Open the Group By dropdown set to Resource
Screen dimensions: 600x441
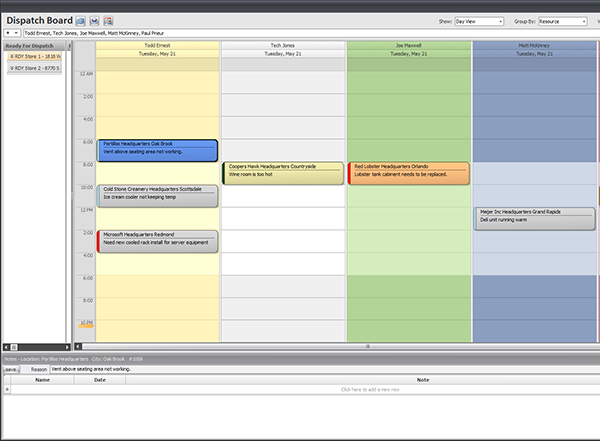point(562,21)
